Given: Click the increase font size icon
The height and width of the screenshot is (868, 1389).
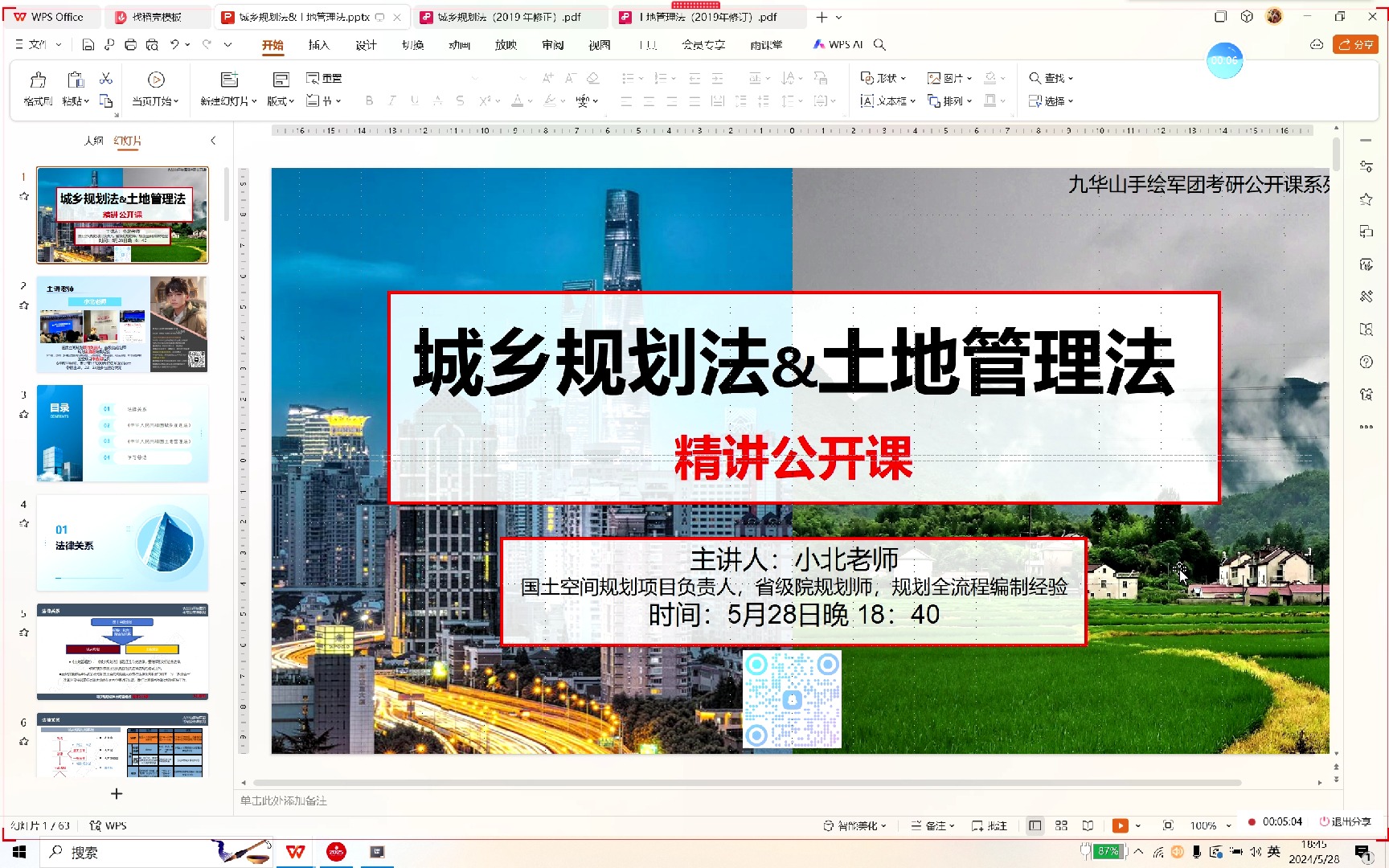Looking at the screenshot, I should tap(547, 78).
